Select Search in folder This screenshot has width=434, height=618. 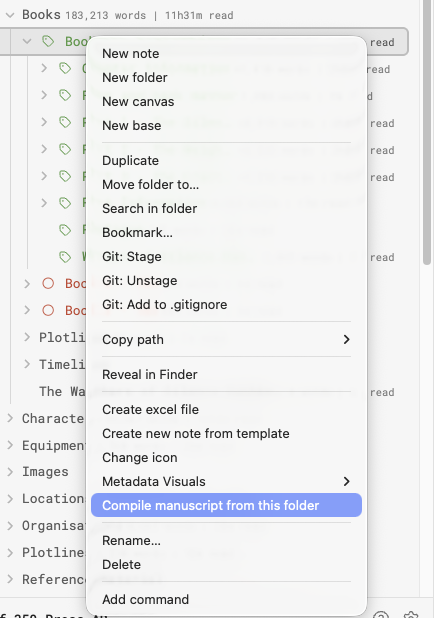(226, 209)
